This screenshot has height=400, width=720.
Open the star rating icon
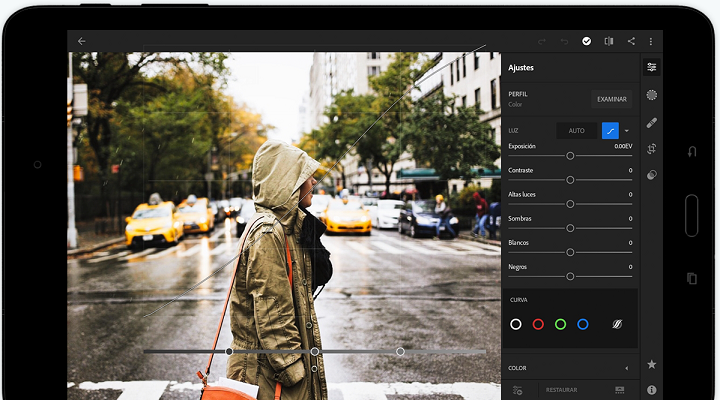click(652, 364)
